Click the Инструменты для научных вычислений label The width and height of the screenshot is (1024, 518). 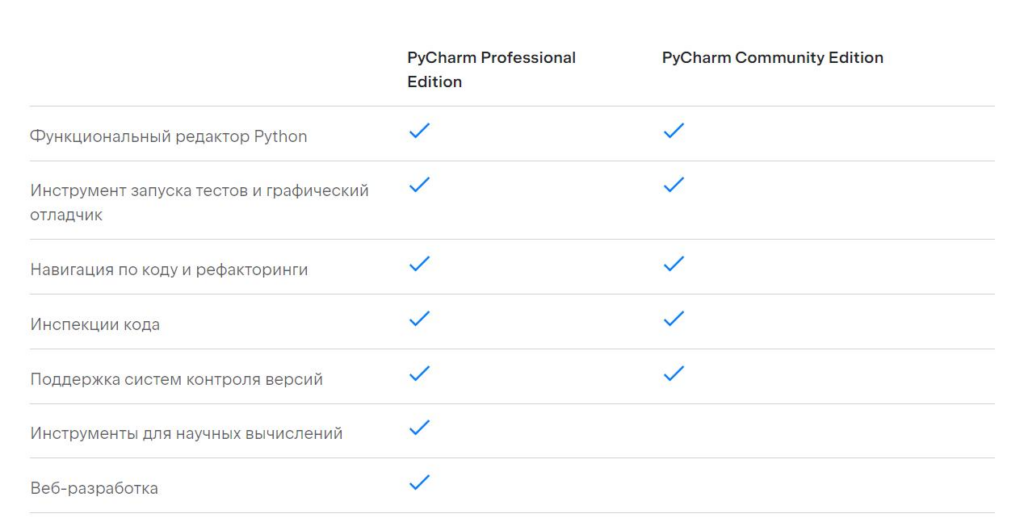[x=186, y=433]
